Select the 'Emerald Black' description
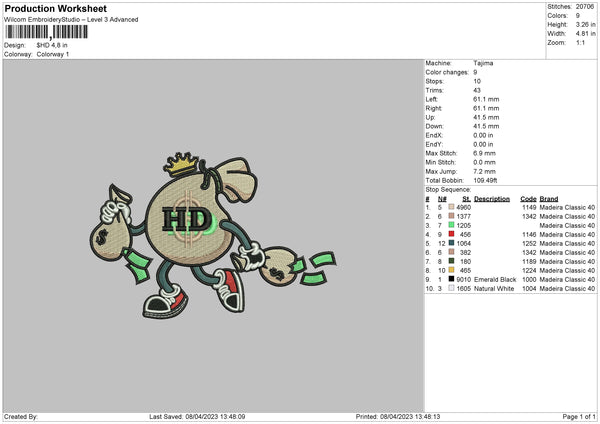600x424 pixels. [x=495, y=279]
